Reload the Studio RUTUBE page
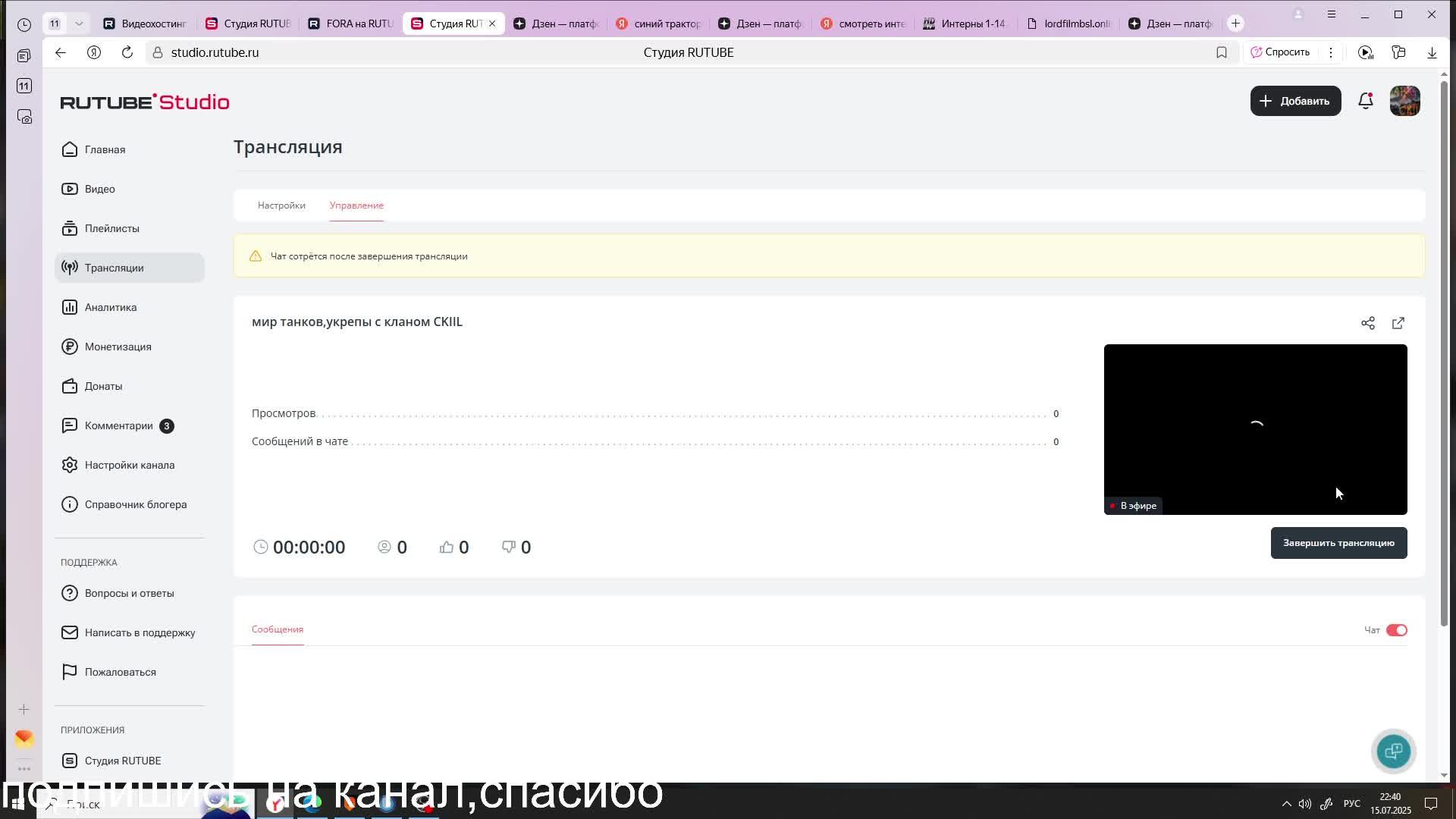 tap(127, 52)
